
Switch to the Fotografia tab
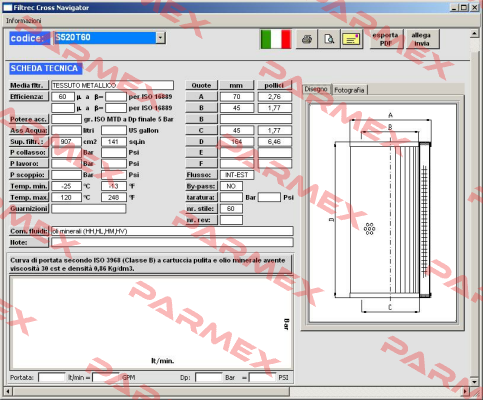click(x=349, y=90)
